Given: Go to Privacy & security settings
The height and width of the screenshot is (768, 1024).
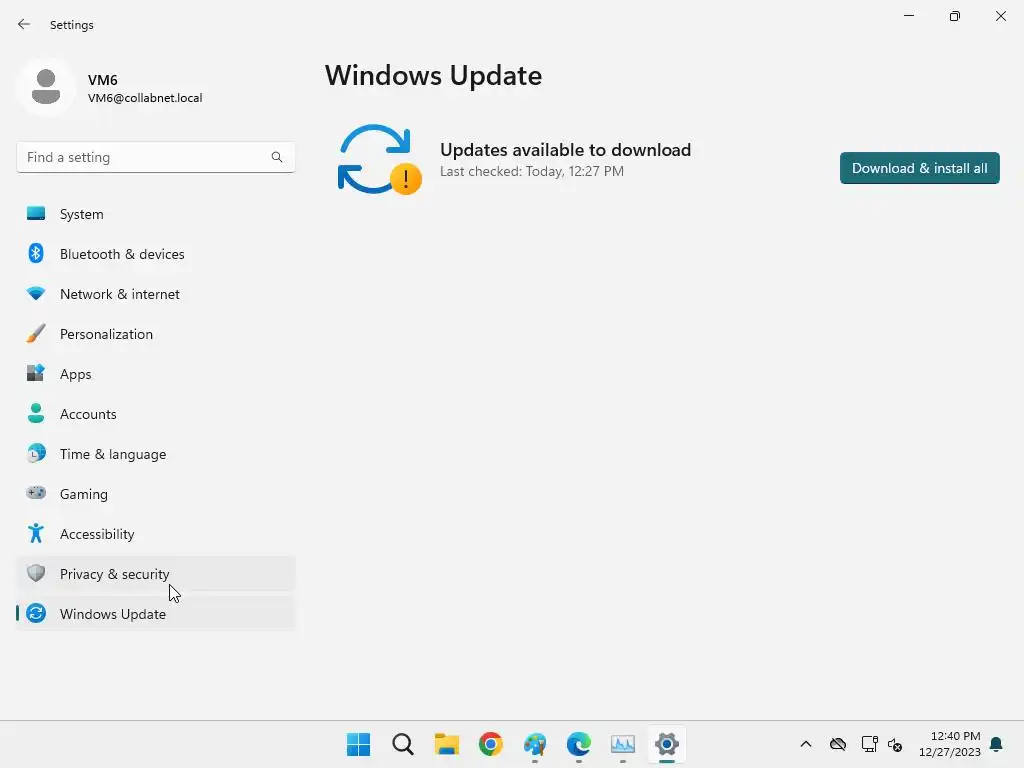Looking at the screenshot, I should tap(155, 574).
